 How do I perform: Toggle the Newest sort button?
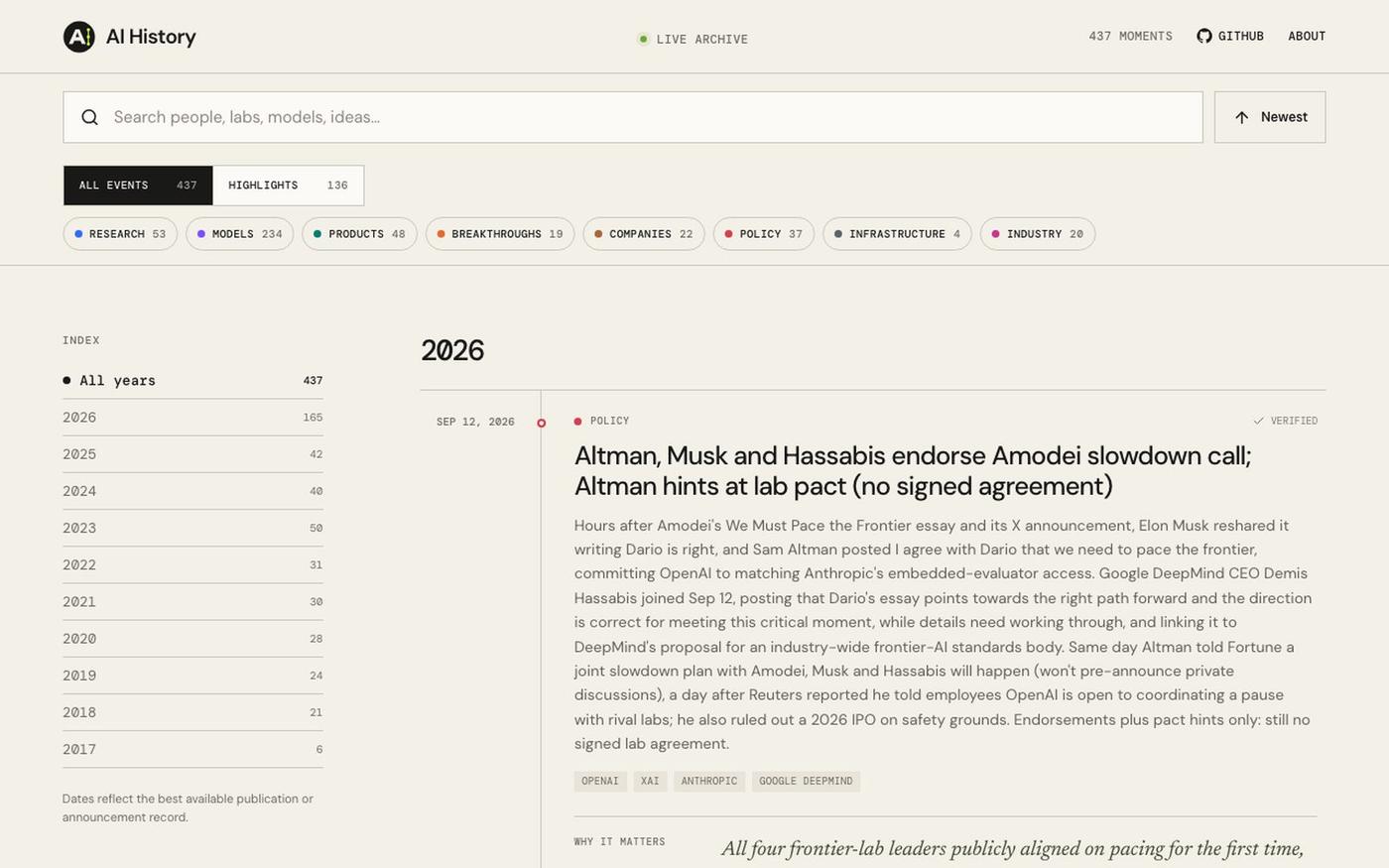click(x=1270, y=117)
